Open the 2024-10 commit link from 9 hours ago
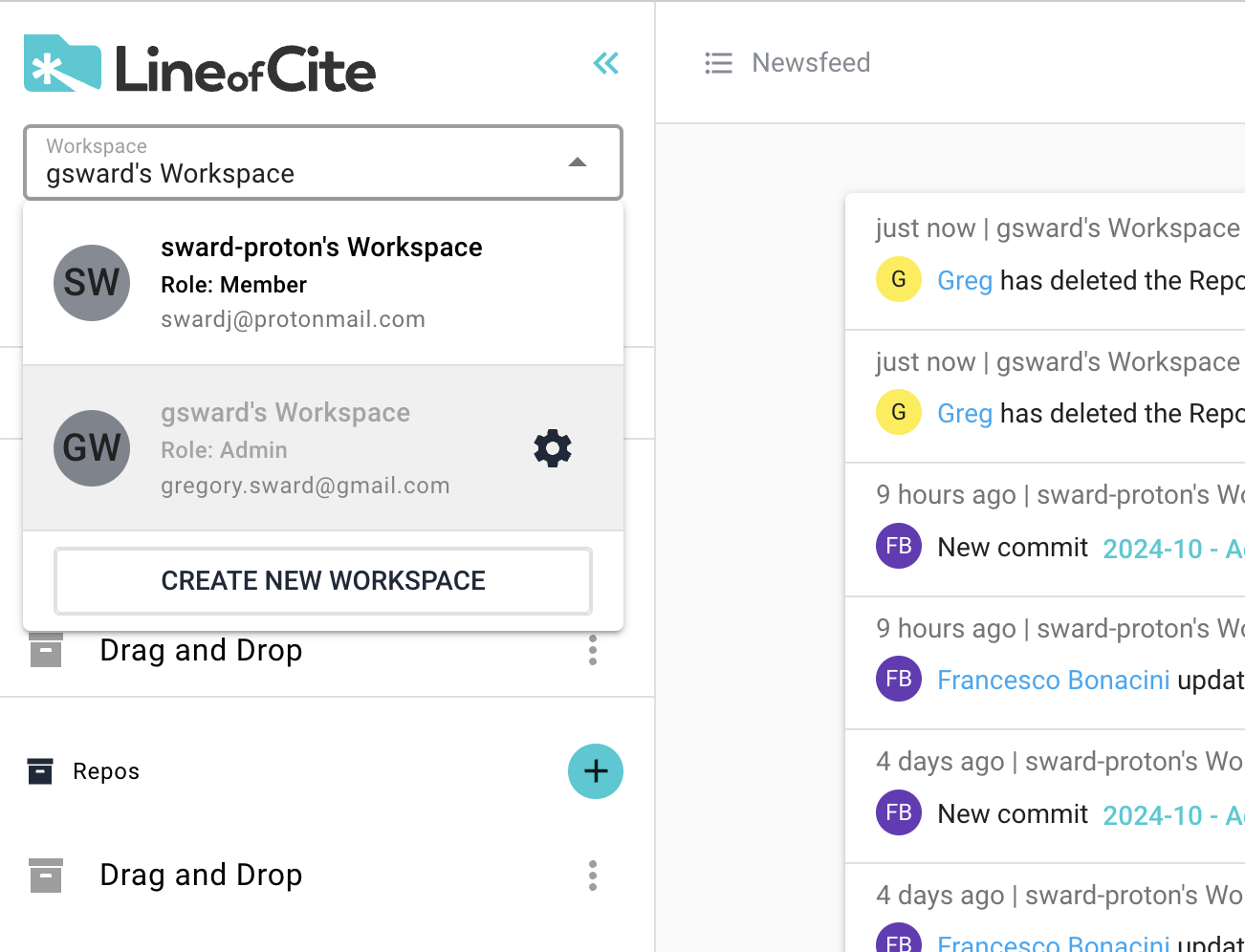1245x952 pixels. (x=1171, y=549)
